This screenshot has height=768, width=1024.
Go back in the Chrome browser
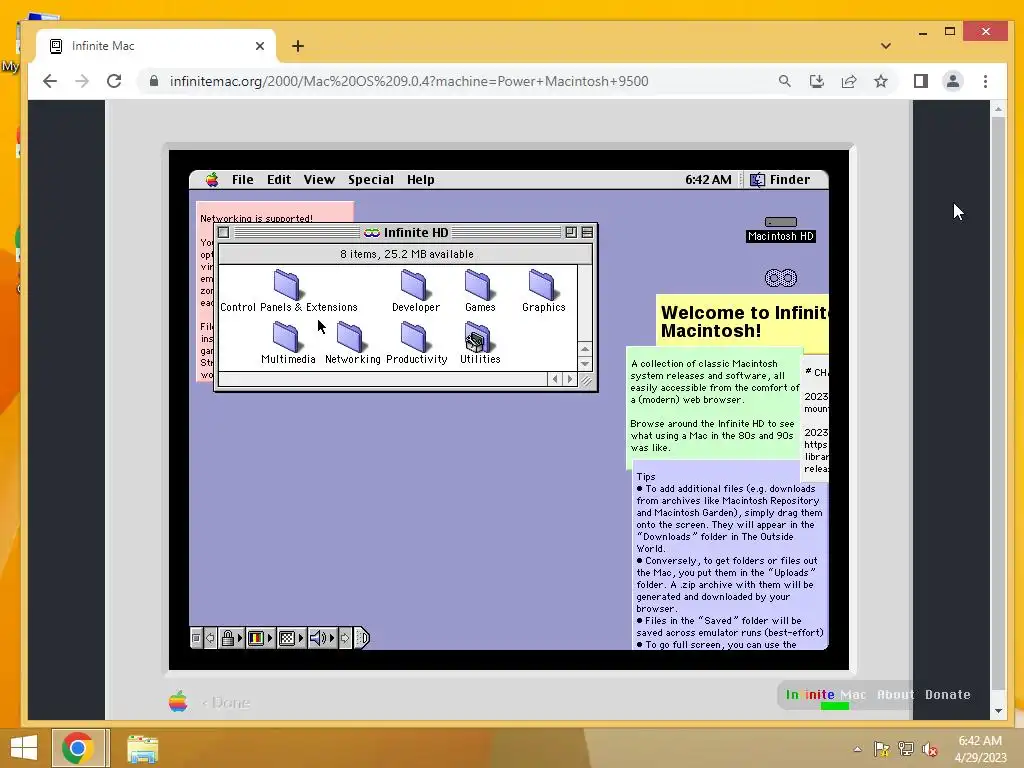click(x=50, y=81)
